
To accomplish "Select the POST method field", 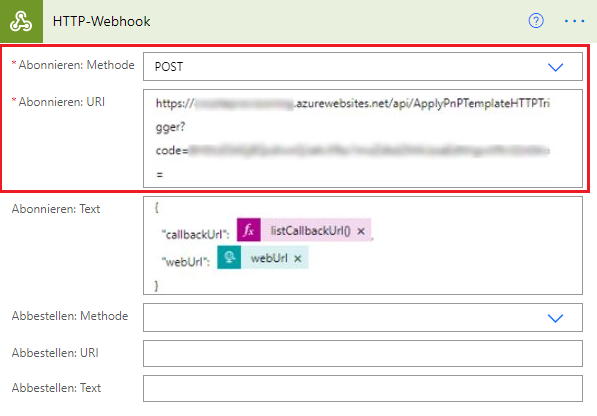I will [x=362, y=67].
